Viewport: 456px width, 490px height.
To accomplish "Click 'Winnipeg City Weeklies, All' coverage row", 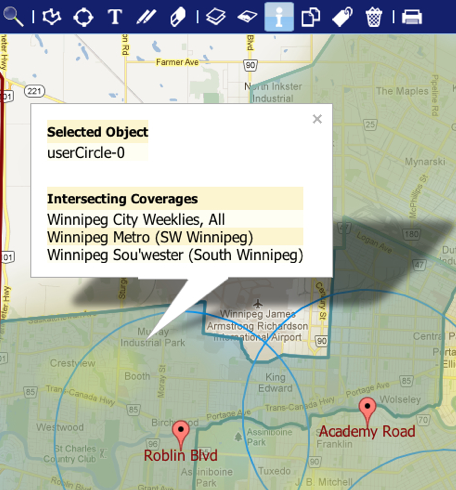I will (175, 219).
